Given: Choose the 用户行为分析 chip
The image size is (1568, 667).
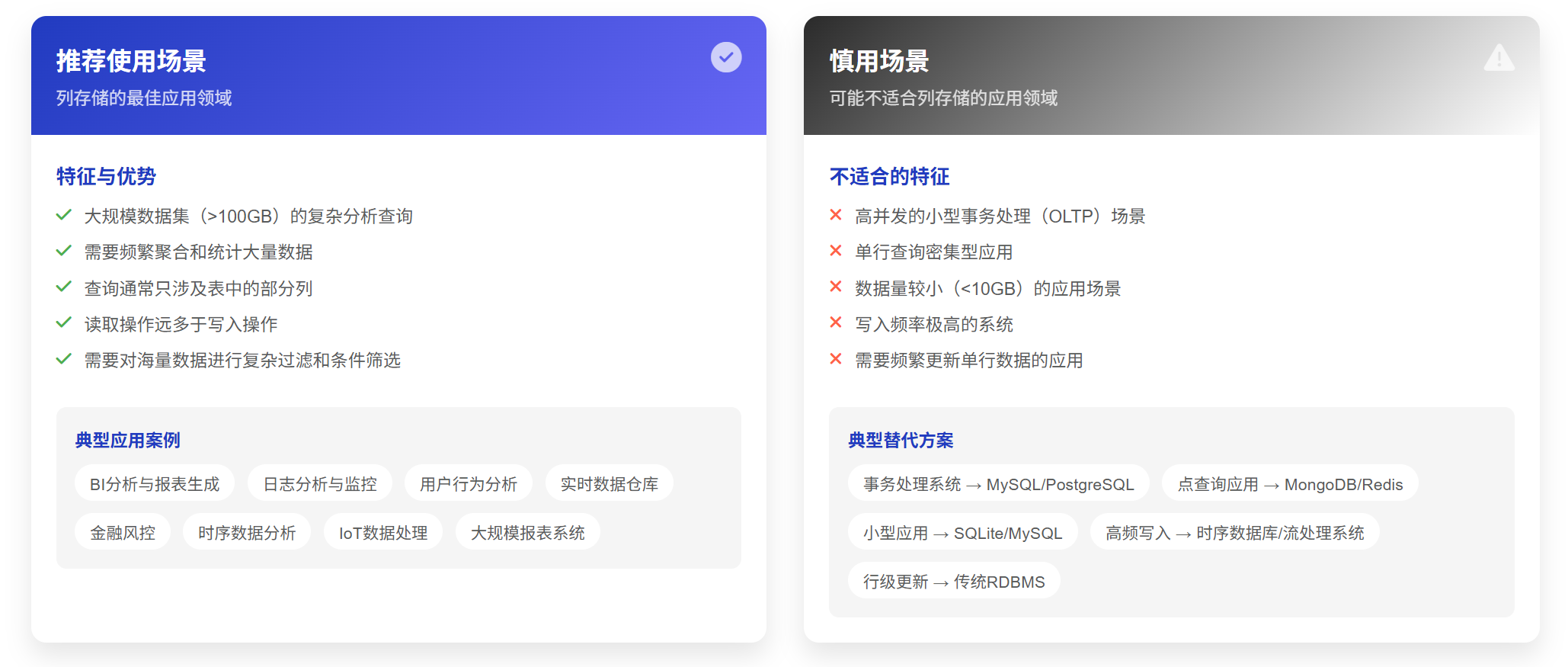Looking at the screenshot, I should click(x=469, y=483).
